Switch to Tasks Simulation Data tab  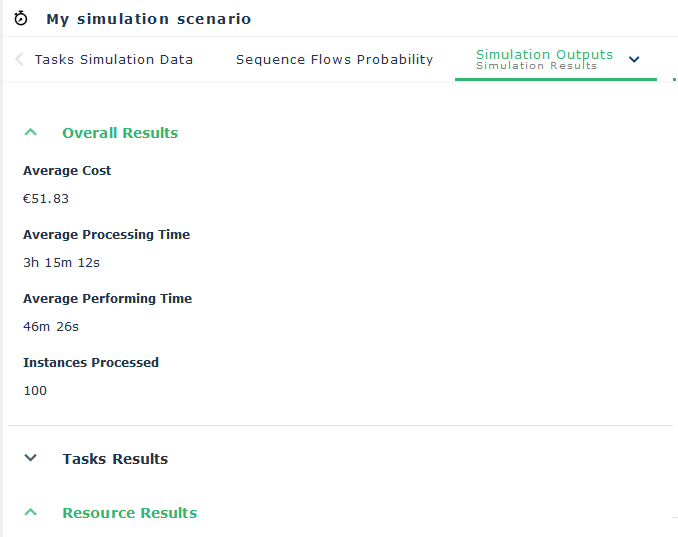113,60
